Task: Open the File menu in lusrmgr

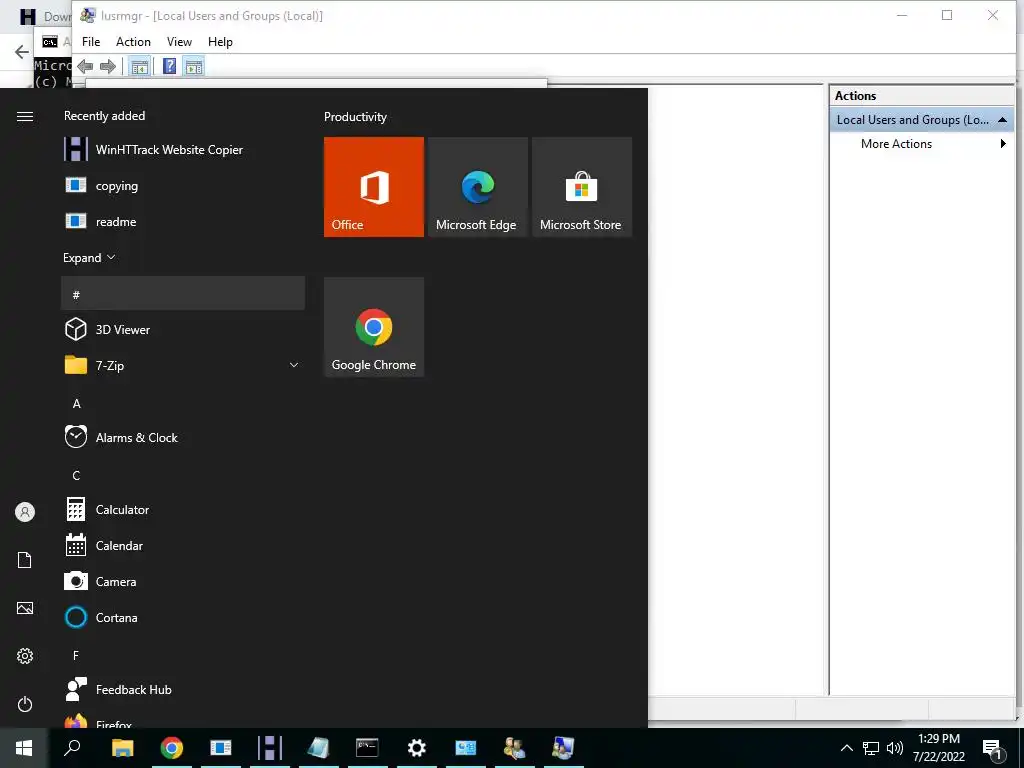Action: click(x=91, y=42)
